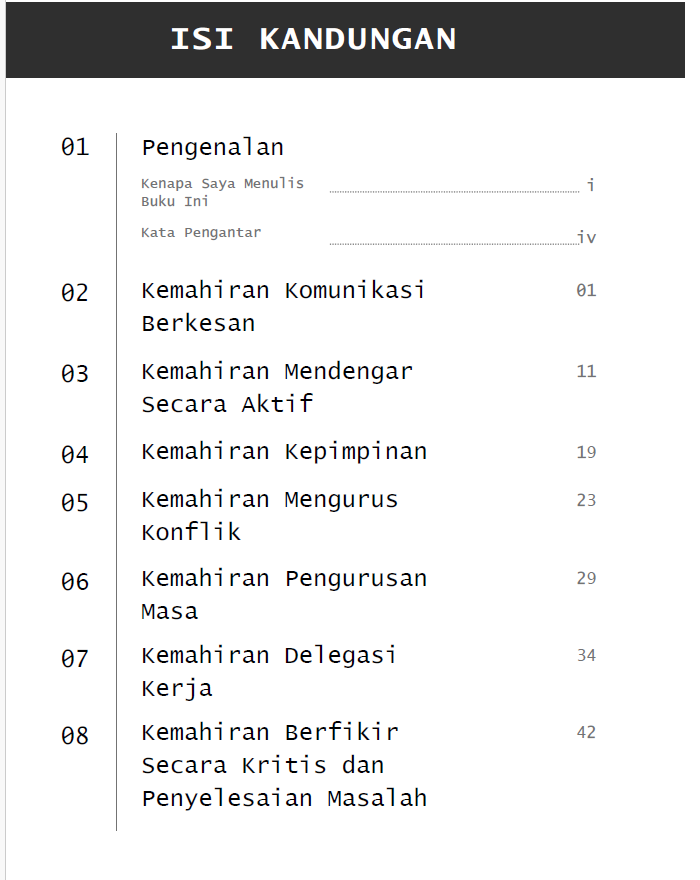Click chapter number 08
The image size is (700, 880).
pos(75,737)
